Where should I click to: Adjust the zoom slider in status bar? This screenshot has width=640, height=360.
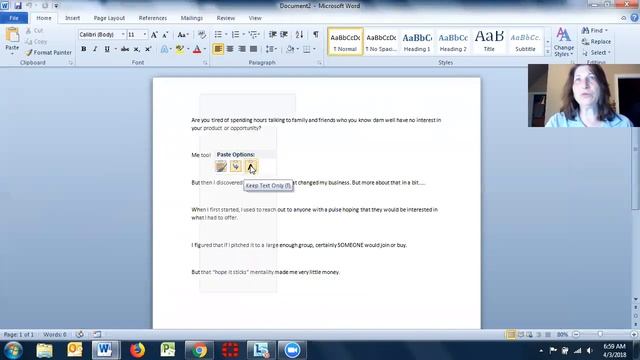(x=600, y=334)
